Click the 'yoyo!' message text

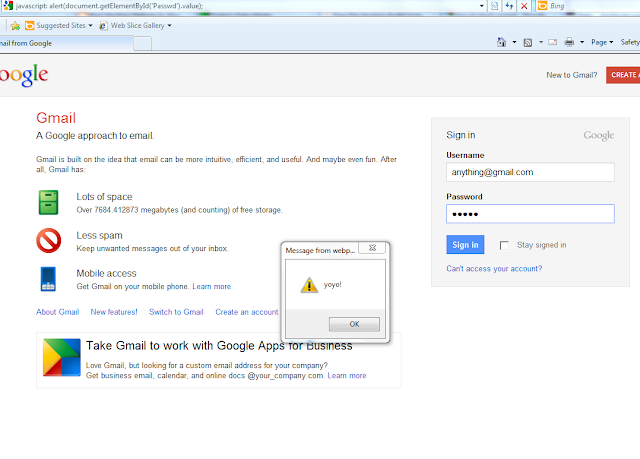333,285
